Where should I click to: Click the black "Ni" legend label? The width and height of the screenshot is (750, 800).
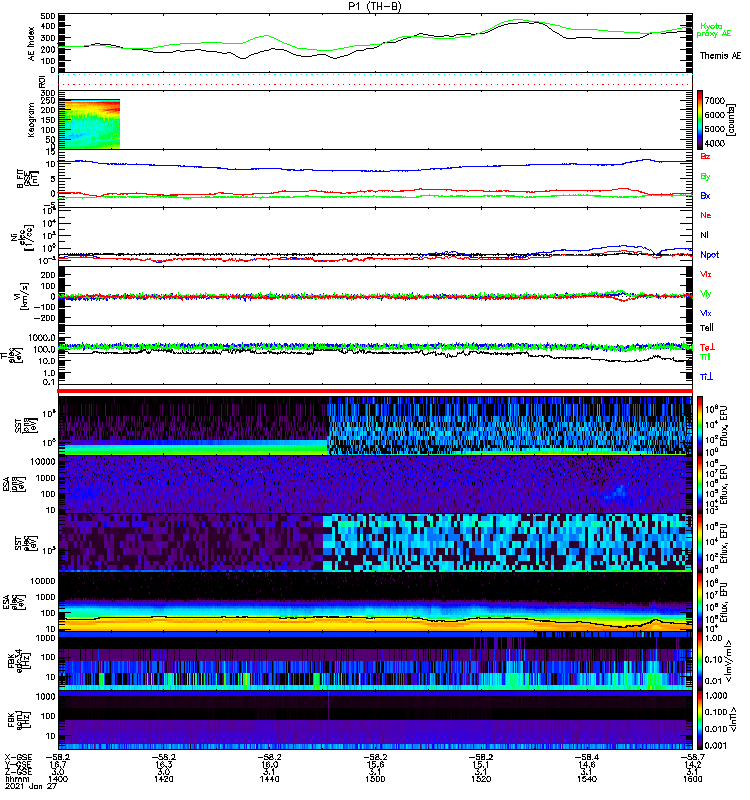704,235
